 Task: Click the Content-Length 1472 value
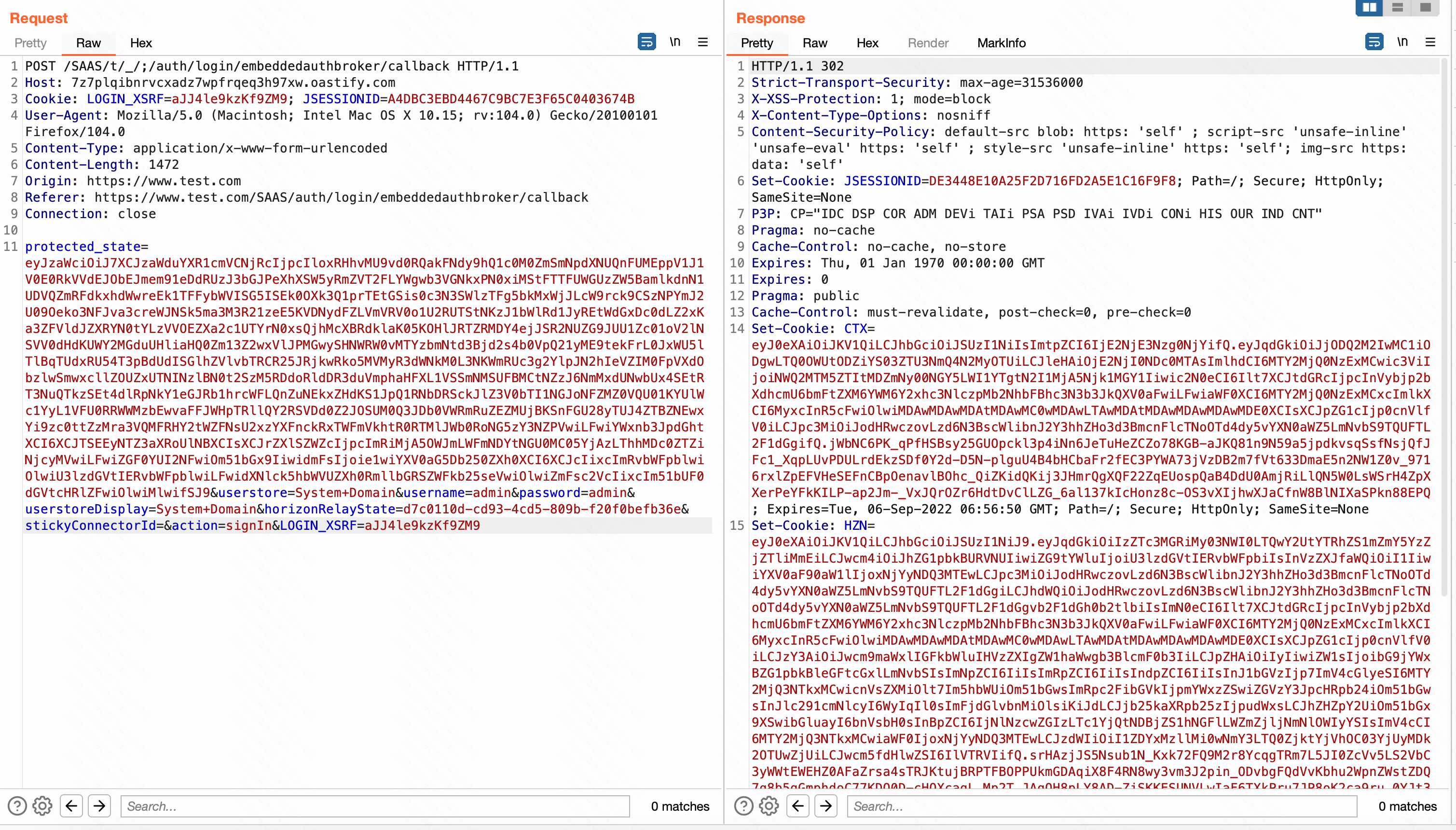tap(164, 165)
